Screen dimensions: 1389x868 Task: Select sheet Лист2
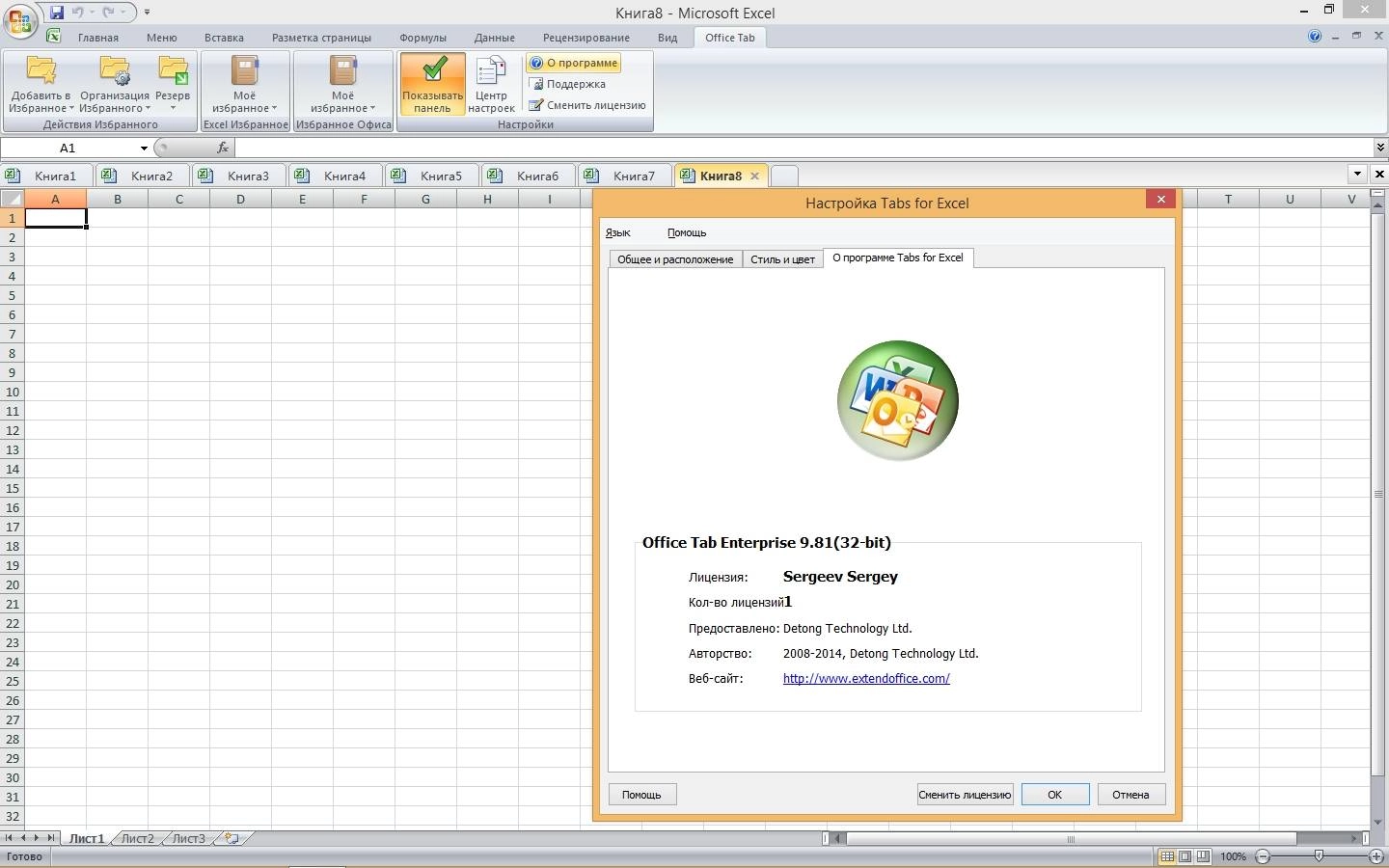137,838
